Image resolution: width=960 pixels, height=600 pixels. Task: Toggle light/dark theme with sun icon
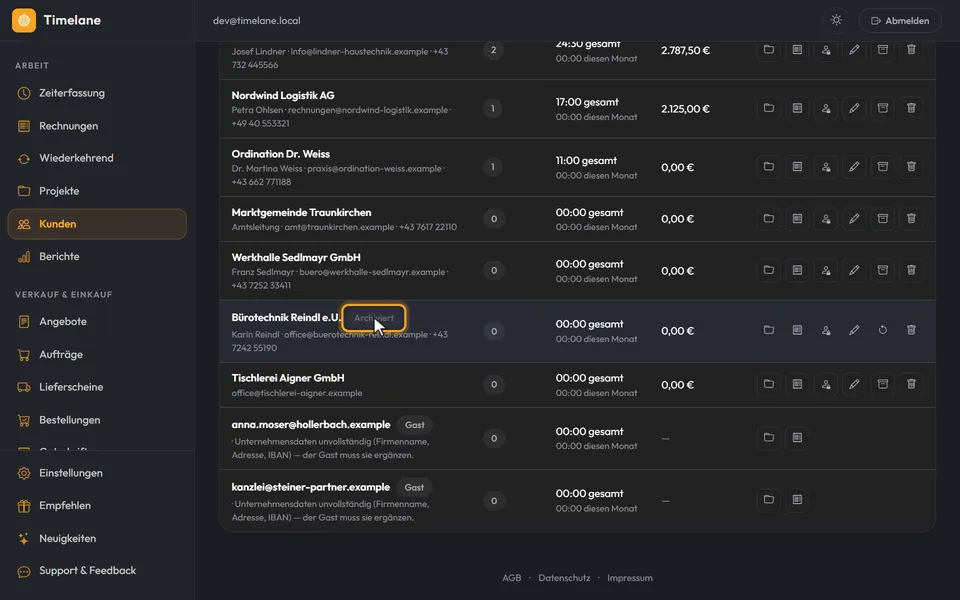(x=836, y=20)
